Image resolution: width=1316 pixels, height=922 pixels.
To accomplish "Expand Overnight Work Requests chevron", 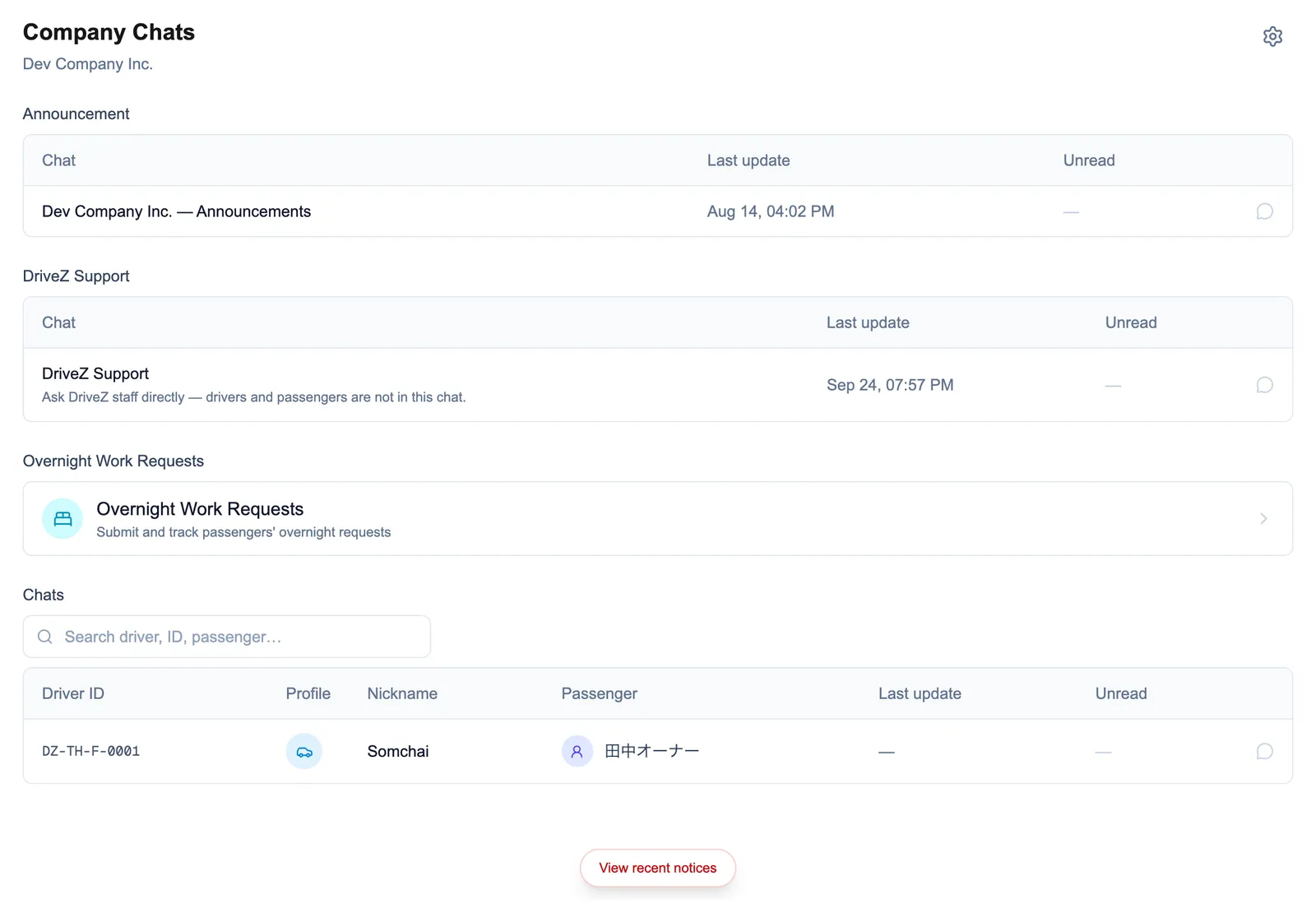I will [x=1263, y=518].
